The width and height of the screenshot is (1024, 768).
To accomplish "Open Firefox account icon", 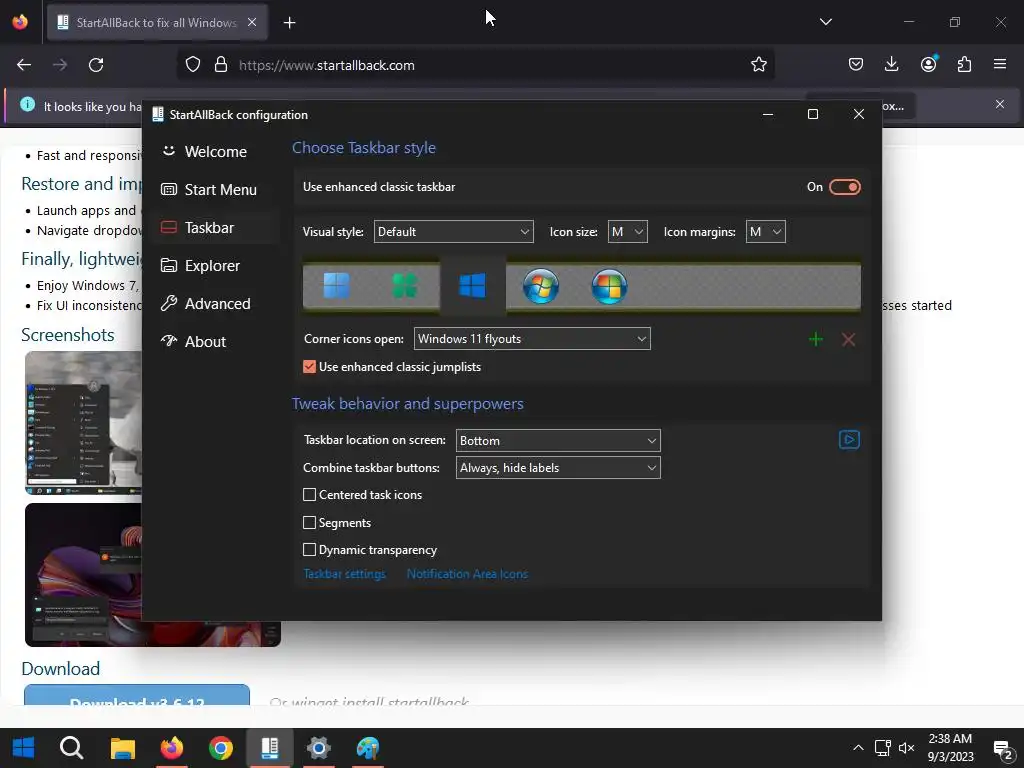I will coord(929,64).
